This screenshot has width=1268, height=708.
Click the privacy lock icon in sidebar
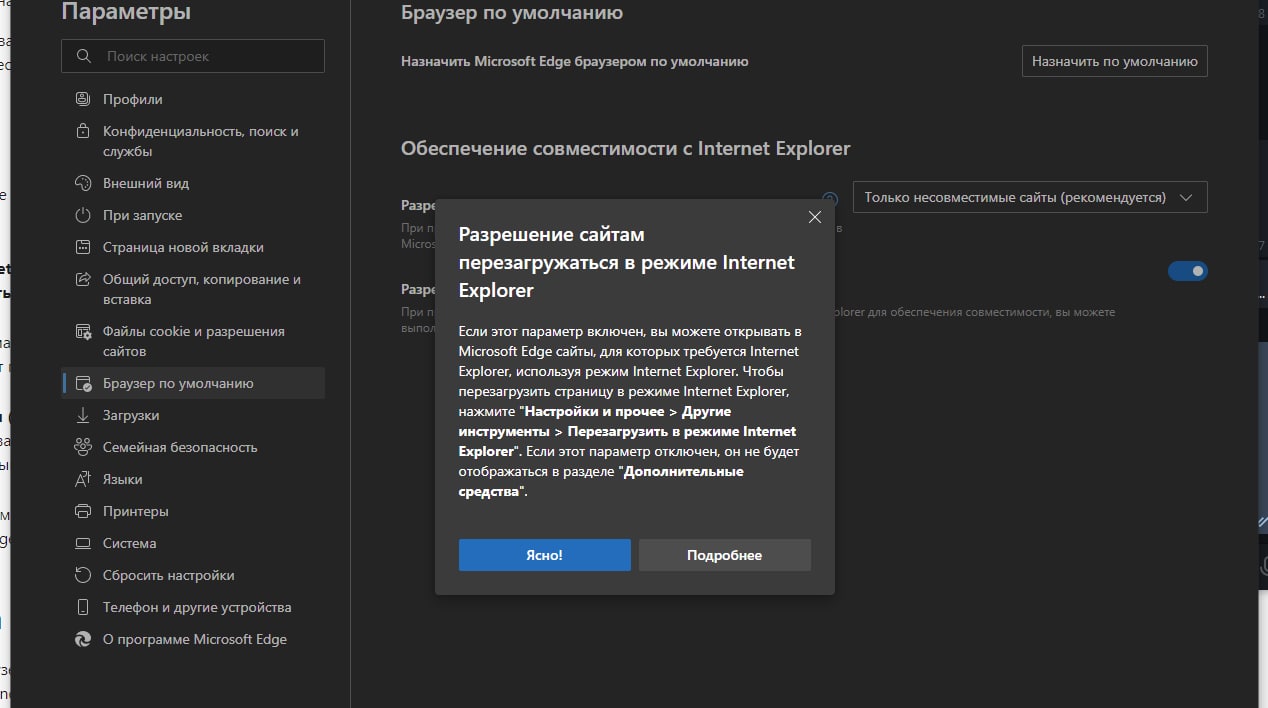(x=84, y=131)
